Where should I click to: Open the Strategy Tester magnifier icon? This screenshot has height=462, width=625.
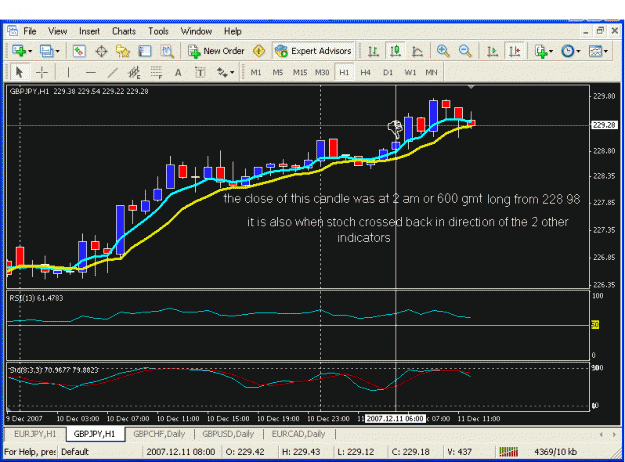tap(167, 51)
